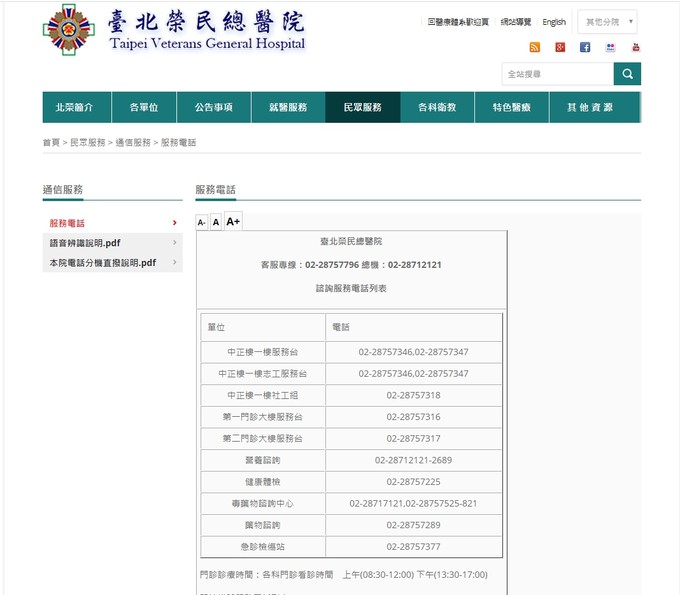Image resolution: width=680 pixels, height=595 pixels.
Task: Click the 第二門診大樓服務台 cell
Action: [263, 439]
